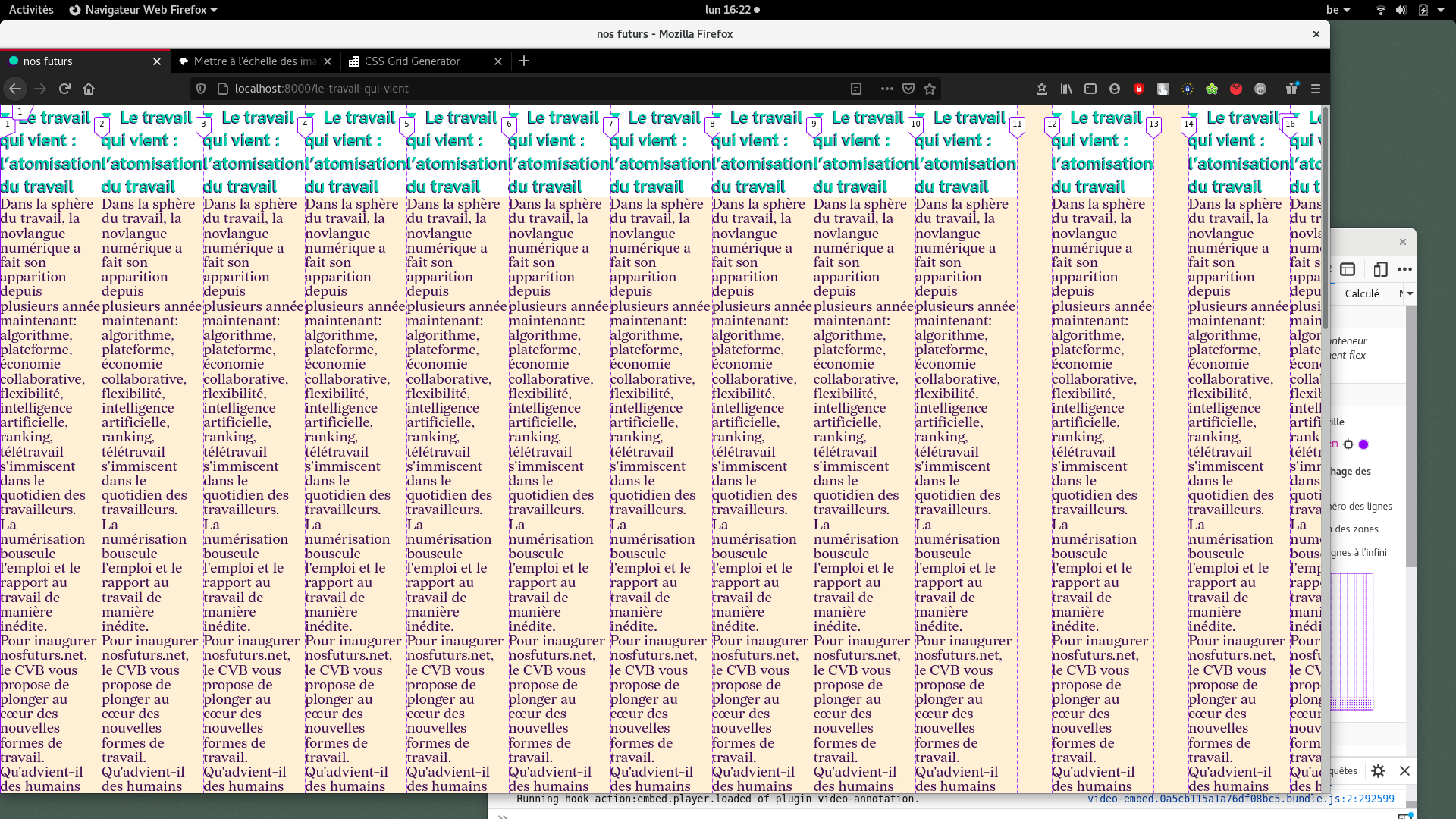This screenshot has width=1456, height=819.
Task: Toggle Reader View in address bar
Action: pyautogui.click(x=856, y=89)
